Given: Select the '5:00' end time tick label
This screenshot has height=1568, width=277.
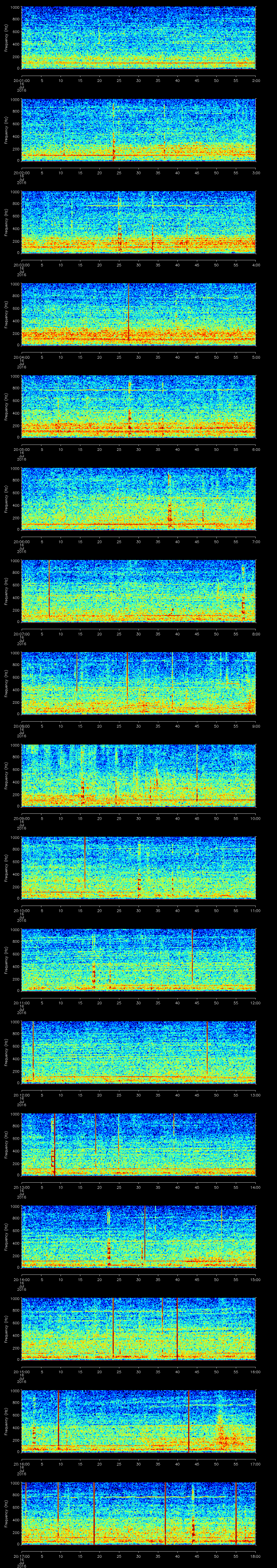Looking at the screenshot, I should click(x=256, y=357).
